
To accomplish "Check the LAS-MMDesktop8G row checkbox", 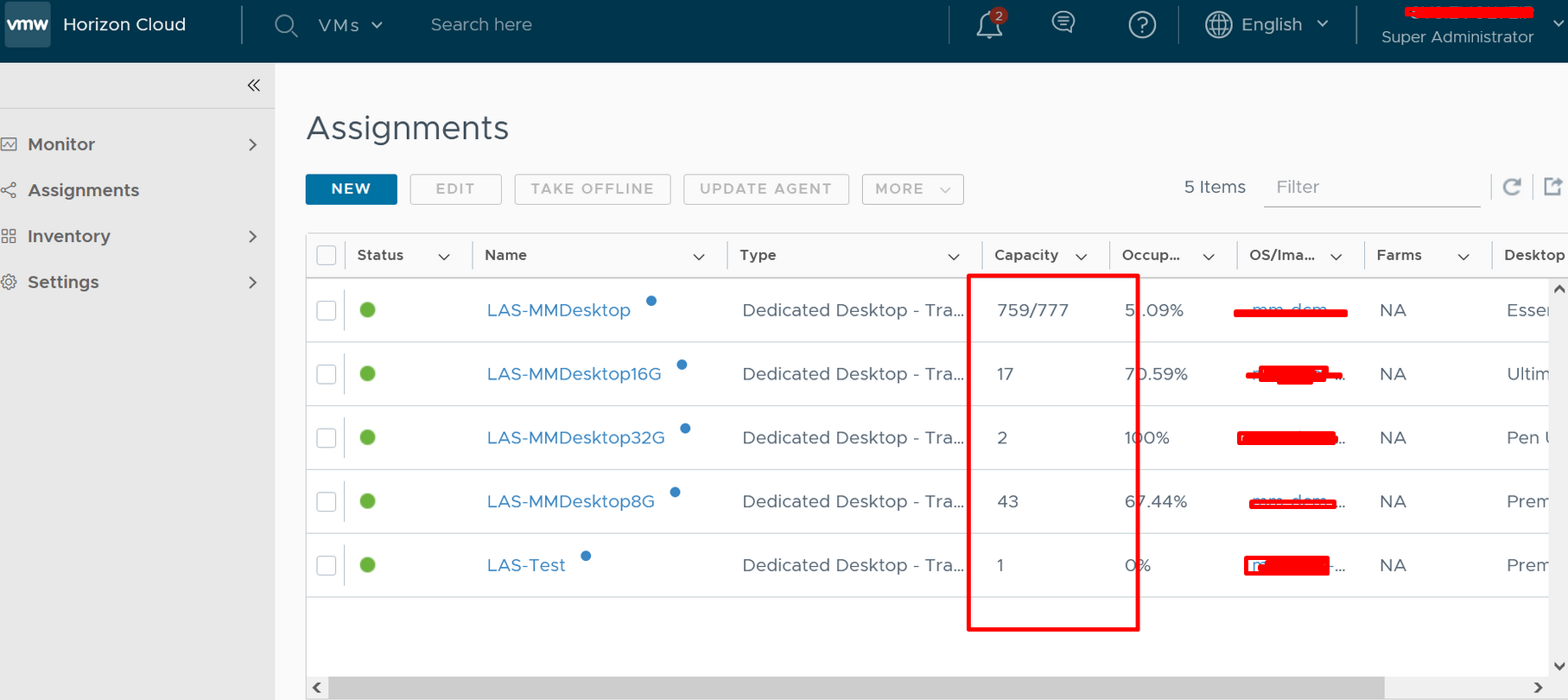I will coord(327,501).
